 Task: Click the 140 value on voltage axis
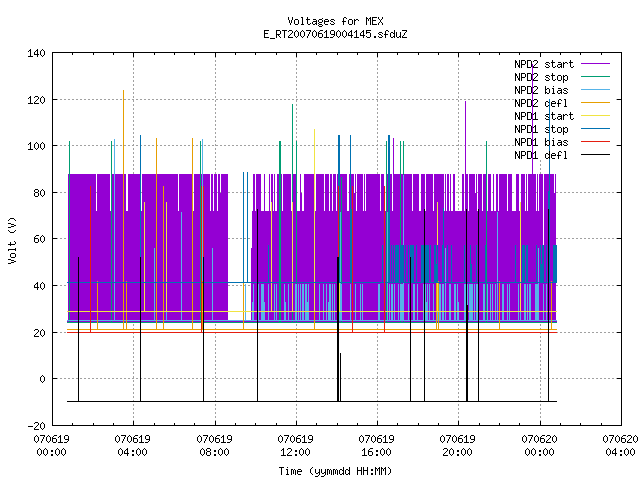pos(36,53)
